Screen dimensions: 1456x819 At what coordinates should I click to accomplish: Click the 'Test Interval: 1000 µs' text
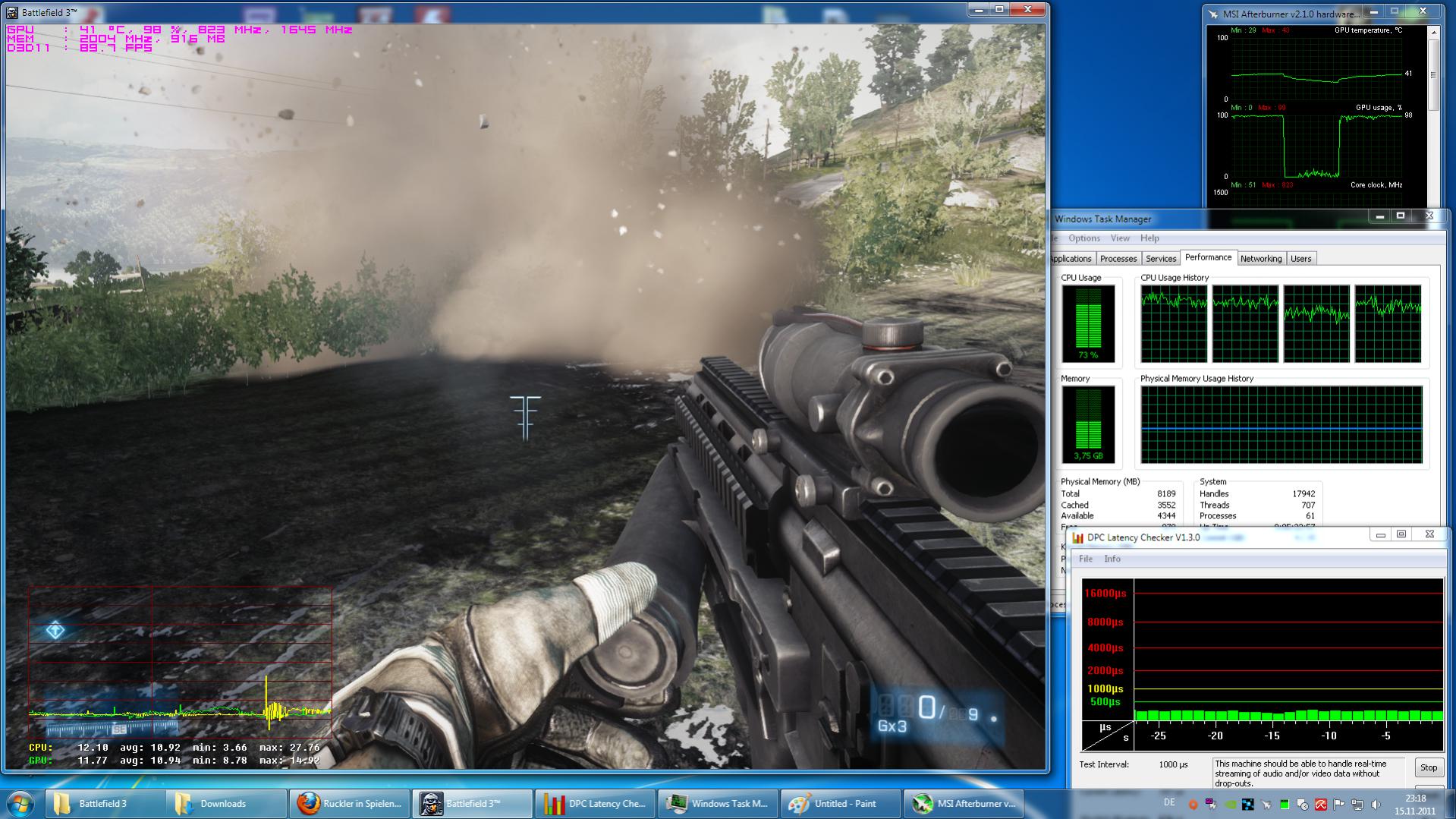(x=1134, y=764)
